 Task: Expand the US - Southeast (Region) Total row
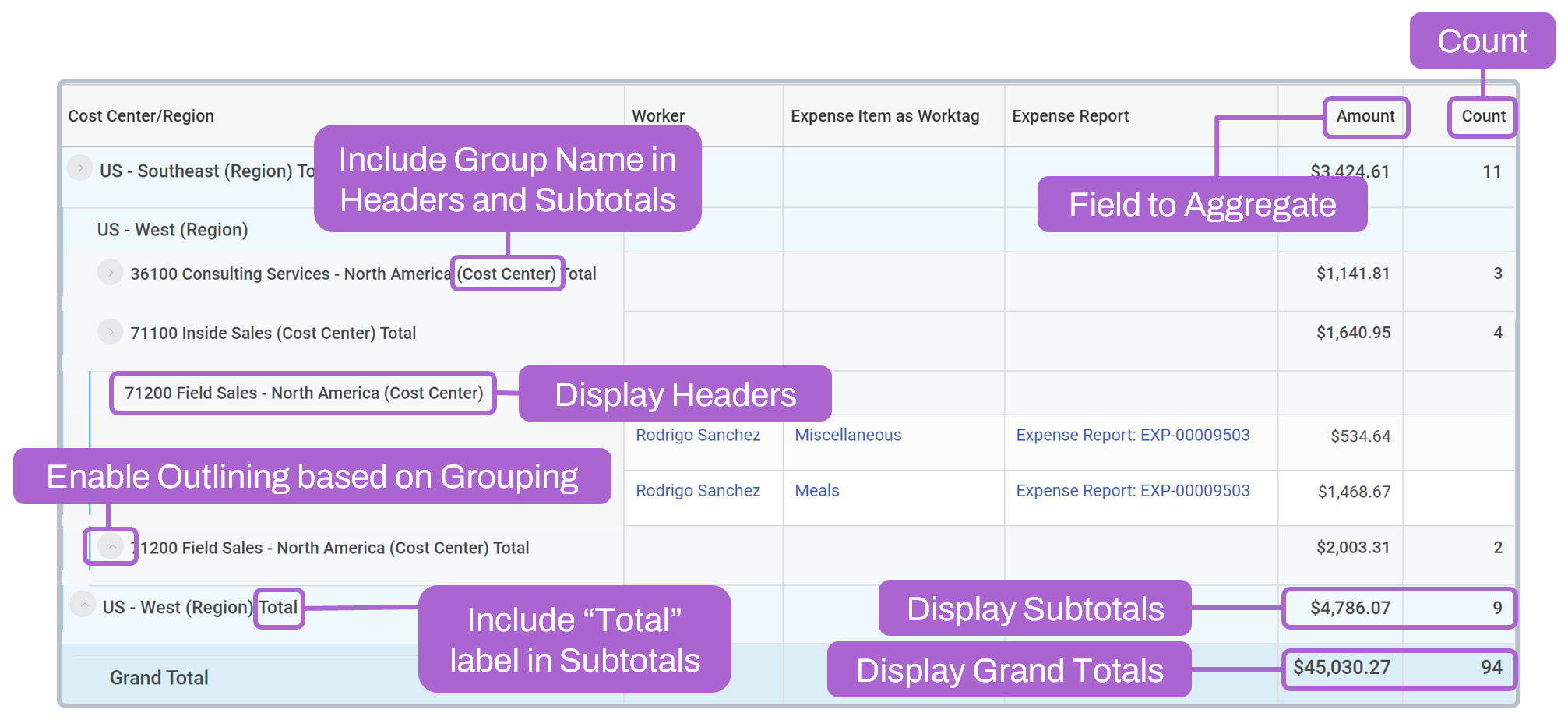pyautogui.click(x=79, y=168)
